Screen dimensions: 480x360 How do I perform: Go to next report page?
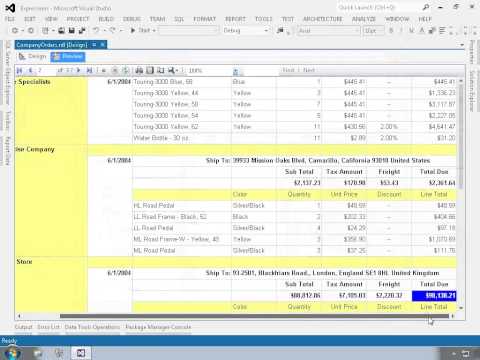click(78, 70)
